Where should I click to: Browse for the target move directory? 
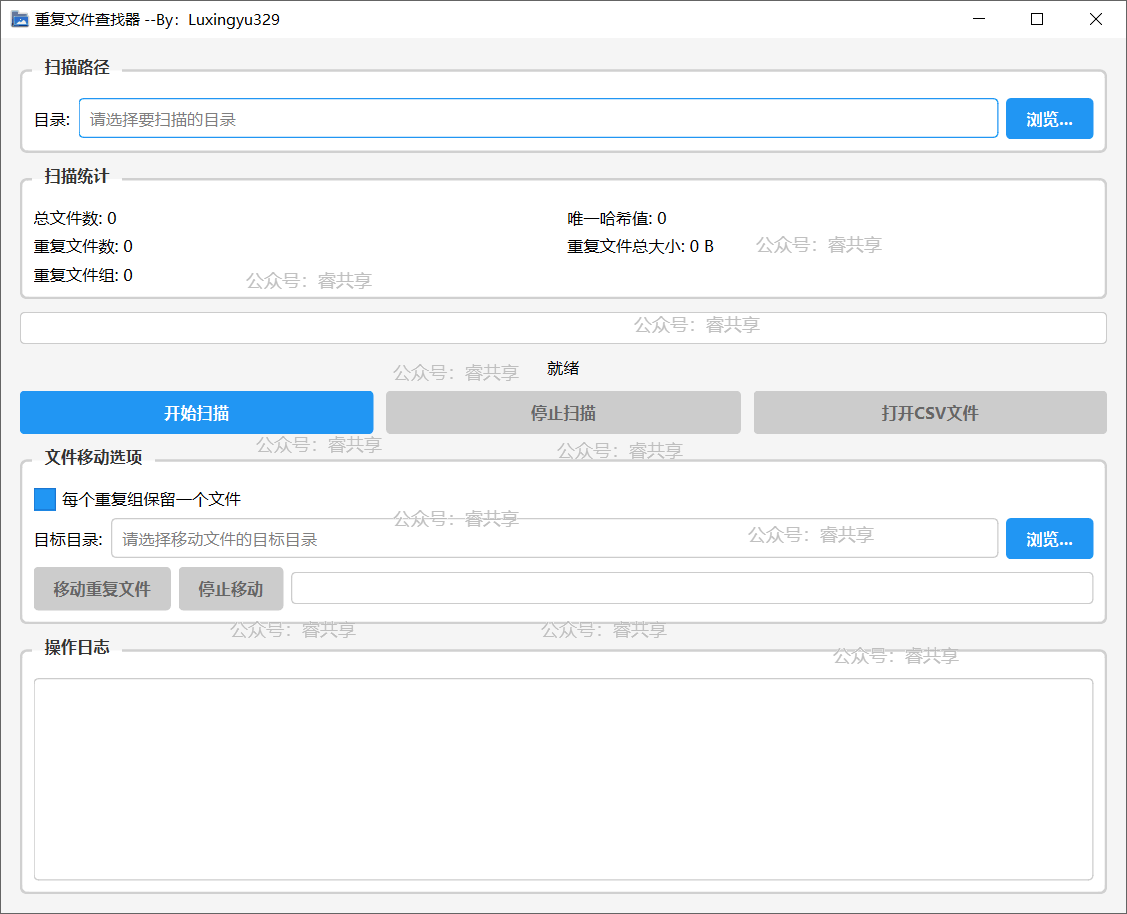click(x=1049, y=539)
